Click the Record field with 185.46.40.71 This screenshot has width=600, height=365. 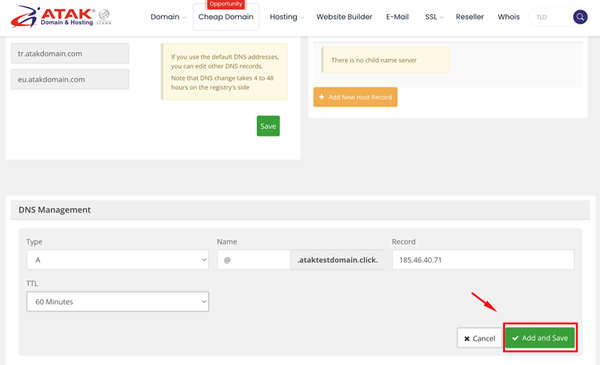(483, 260)
